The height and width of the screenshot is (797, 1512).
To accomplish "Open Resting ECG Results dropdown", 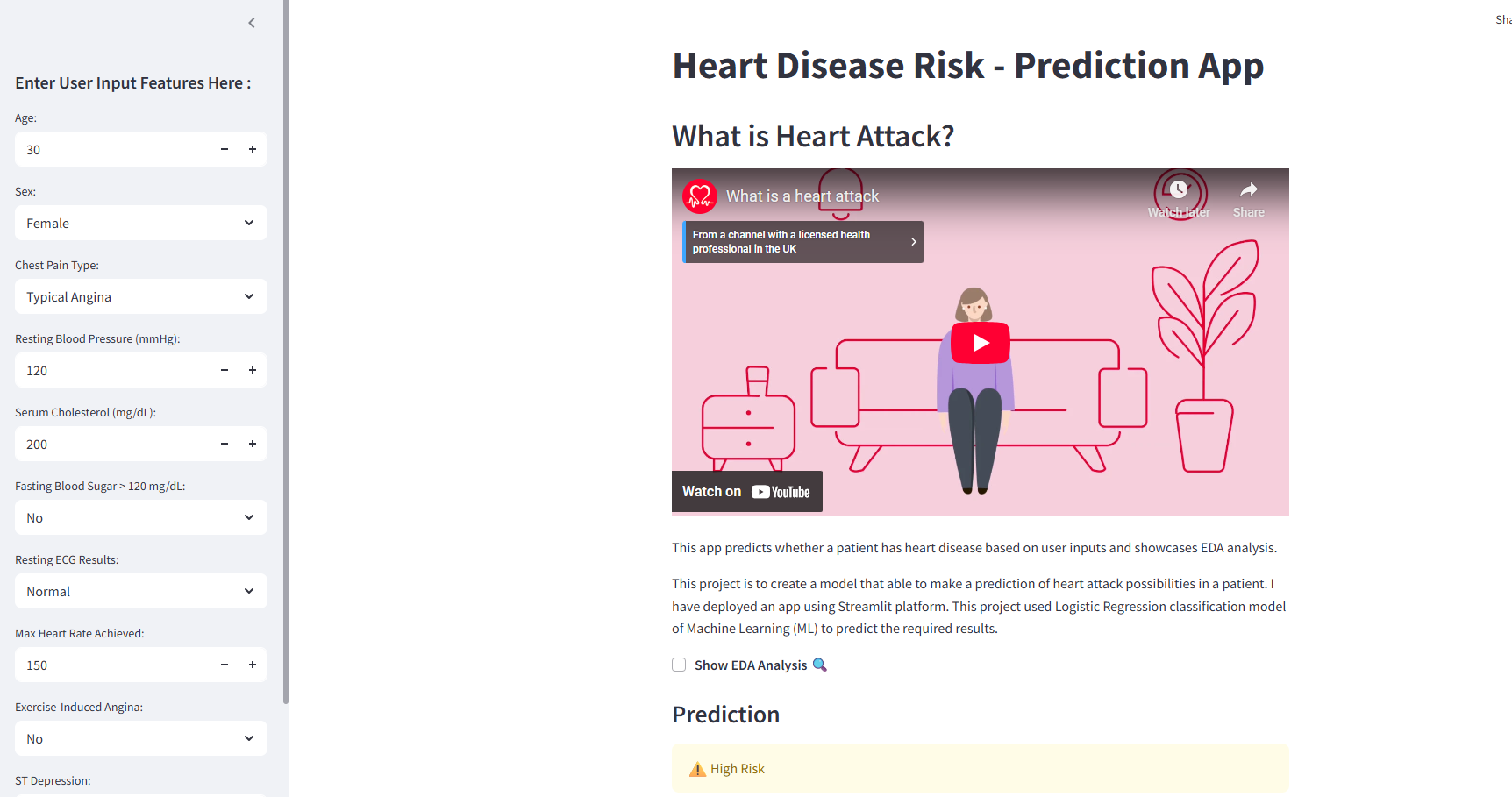I will (140, 591).
